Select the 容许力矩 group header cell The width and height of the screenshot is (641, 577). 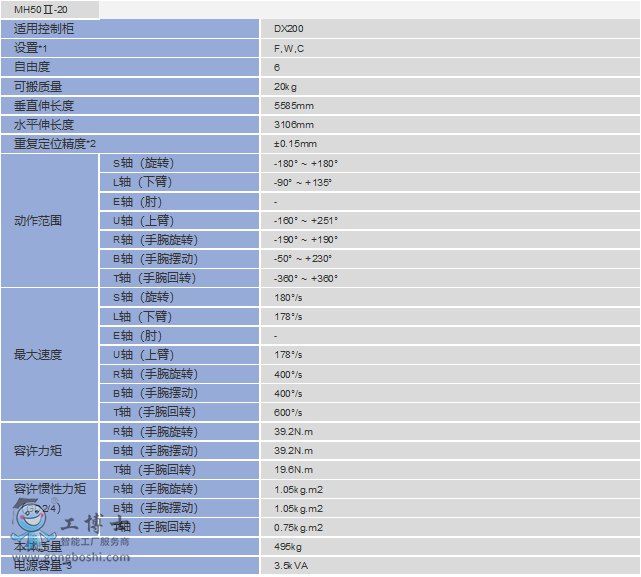point(38,451)
